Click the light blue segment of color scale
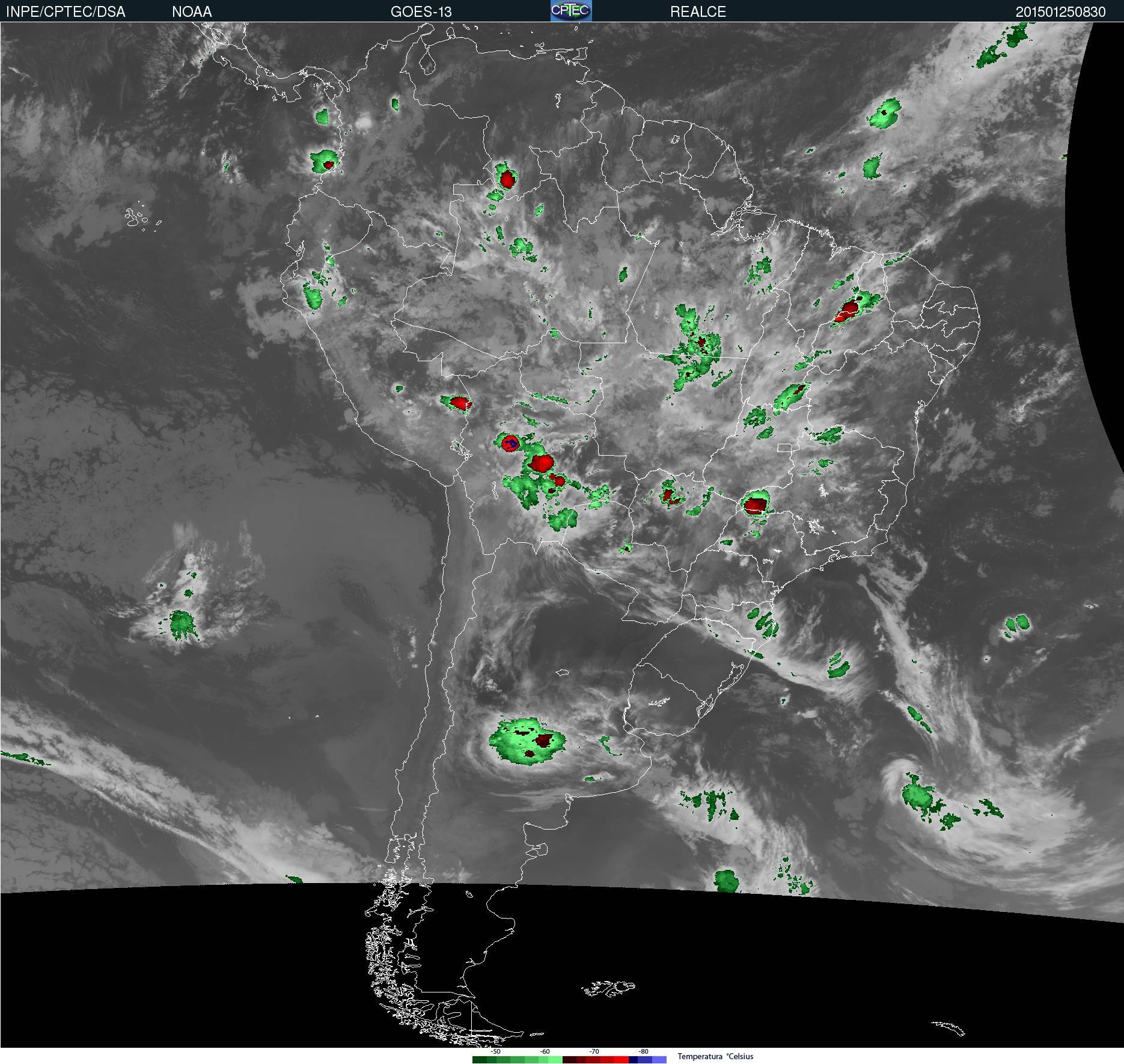1124x1064 pixels. pos(659,1060)
